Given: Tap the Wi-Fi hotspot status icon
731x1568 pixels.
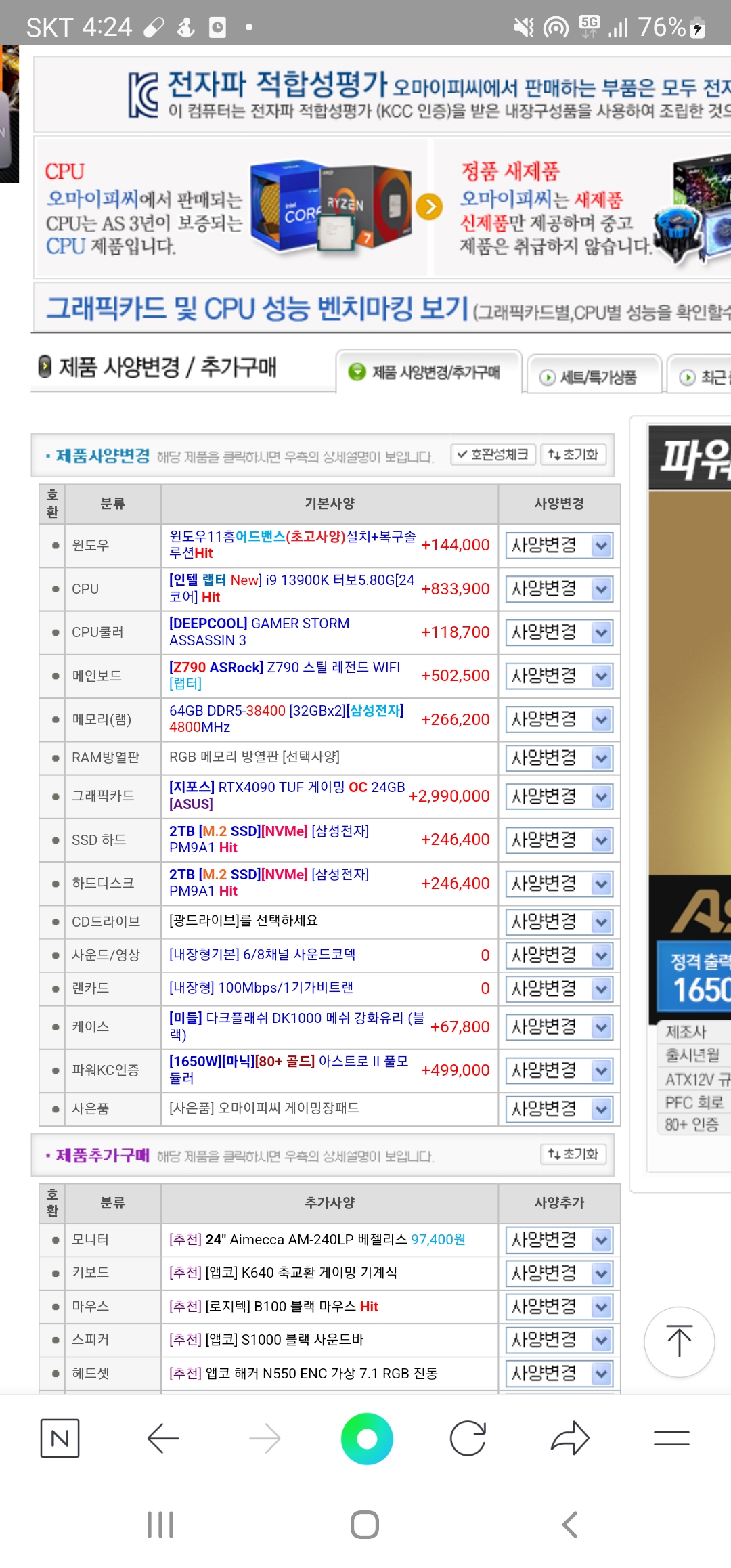Looking at the screenshot, I should pos(556,27).
